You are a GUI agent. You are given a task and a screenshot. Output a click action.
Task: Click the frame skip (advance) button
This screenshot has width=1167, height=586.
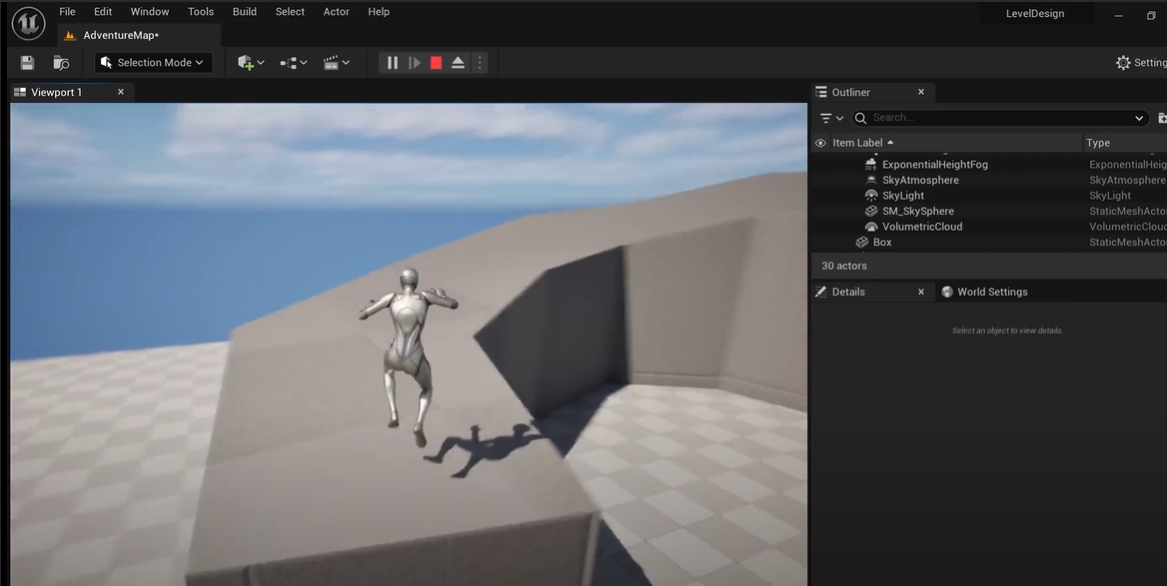[414, 63]
